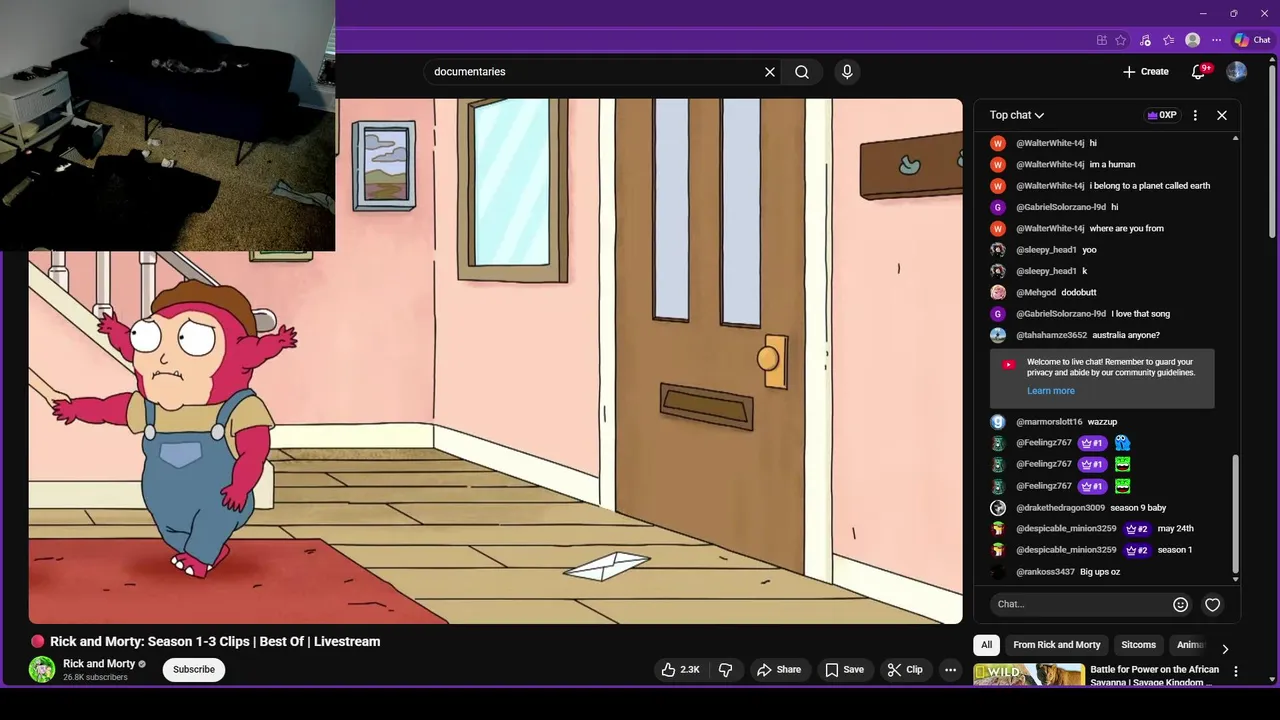The image size is (1280, 720).
Task: Open the emoji picker in the chat box
Action: tap(1180, 604)
